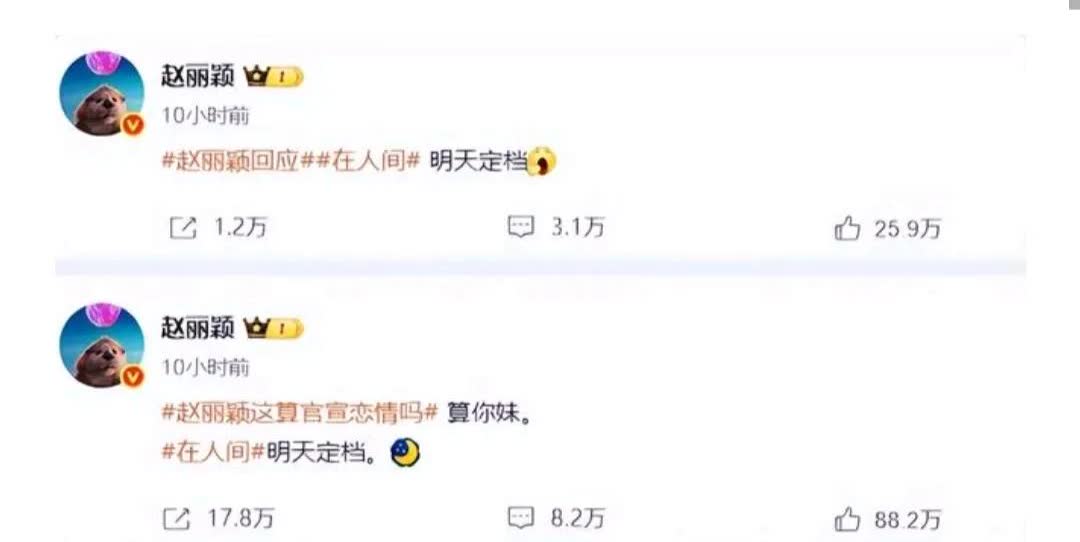
Task: Open the #赵丽颖这算官宣恋情吗# hashtag
Action: (299, 413)
